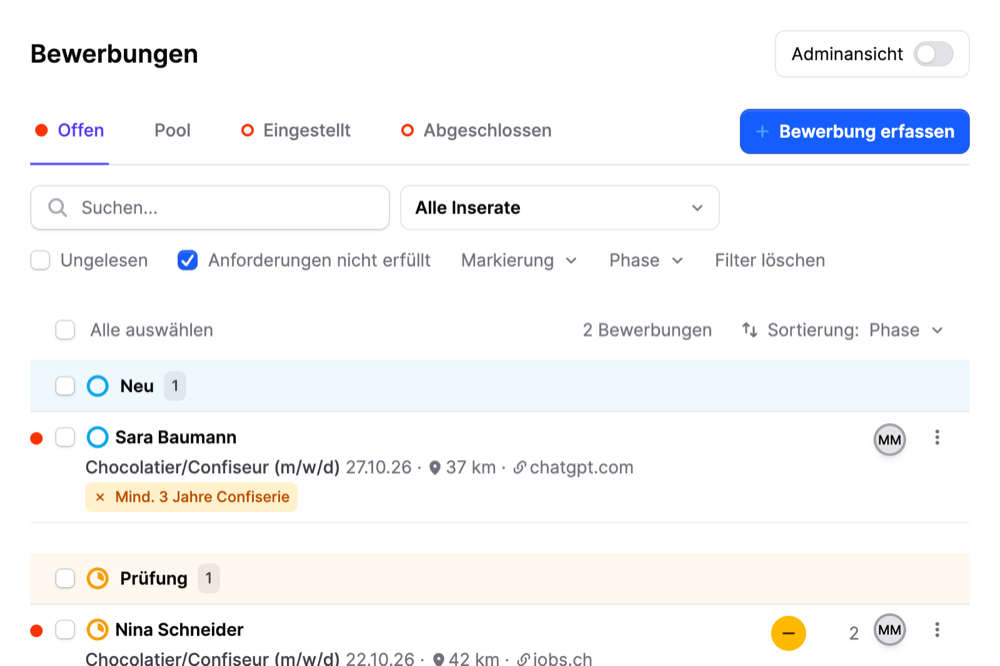Click the Prüfung count badge 1
Image resolution: width=1000 pixels, height=666 pixels.
[209, 579]
